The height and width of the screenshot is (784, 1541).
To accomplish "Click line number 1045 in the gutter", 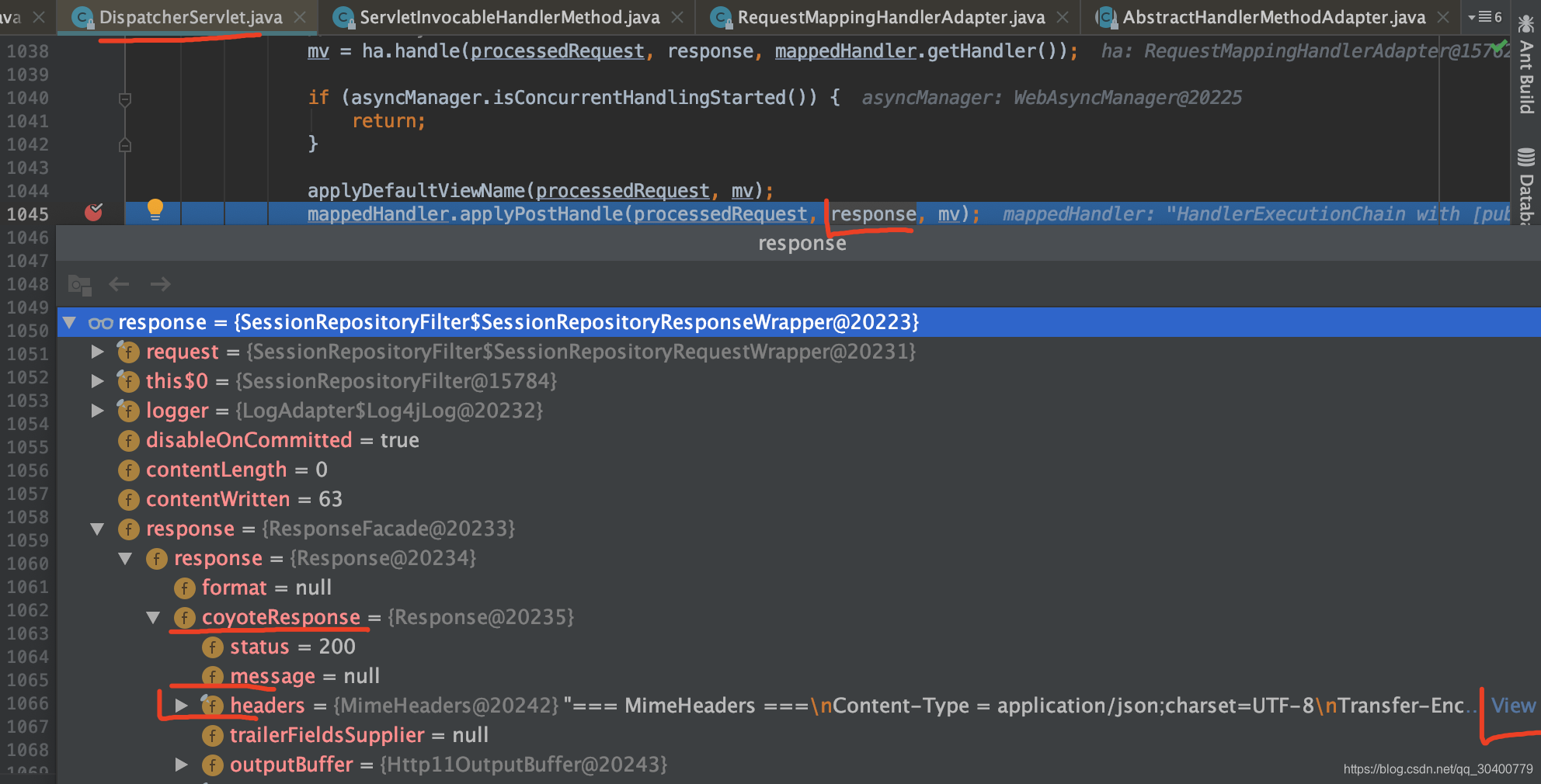I will pyautogui.click(x=28, y=214).
